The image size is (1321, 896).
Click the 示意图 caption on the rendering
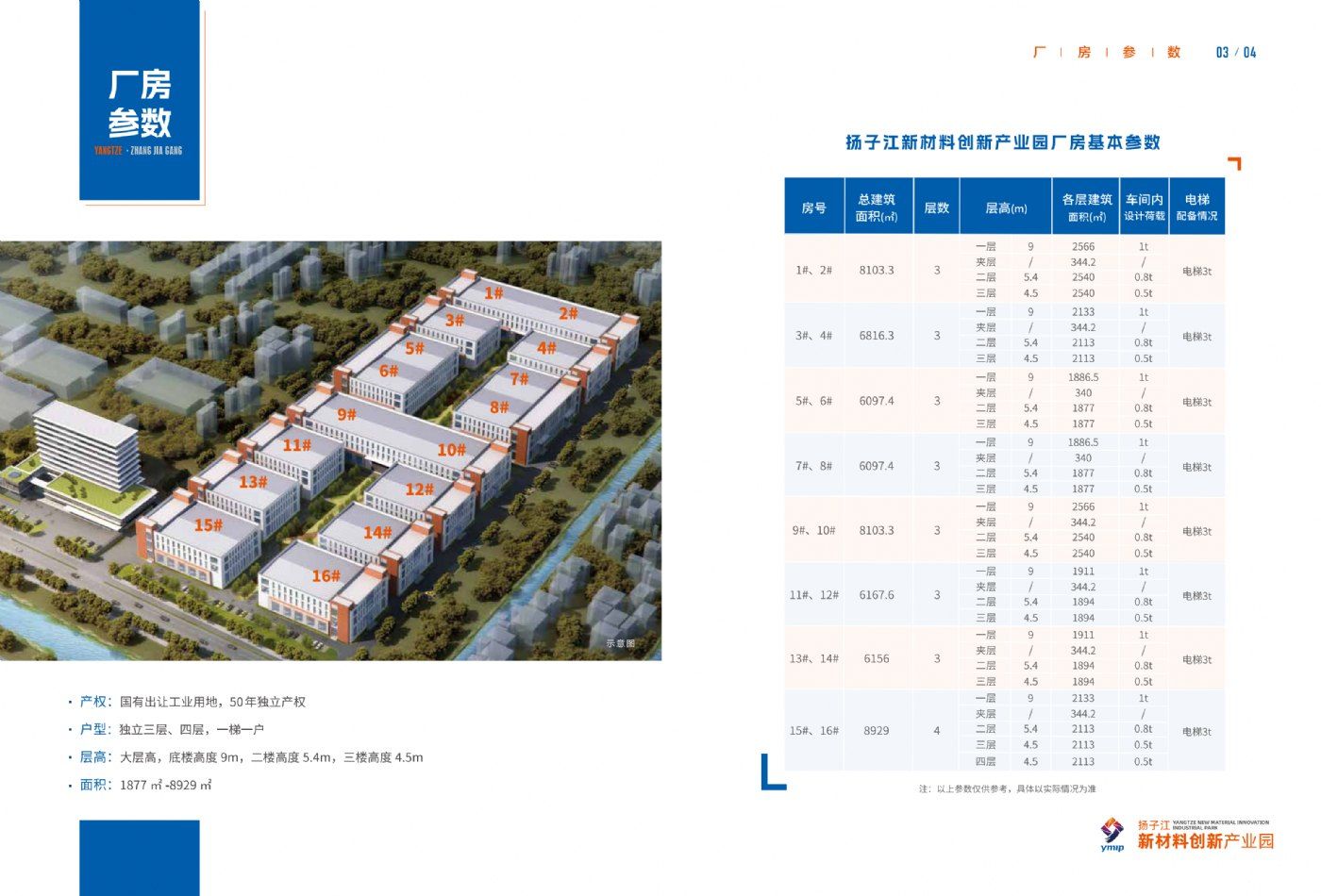tap(620, 643)
